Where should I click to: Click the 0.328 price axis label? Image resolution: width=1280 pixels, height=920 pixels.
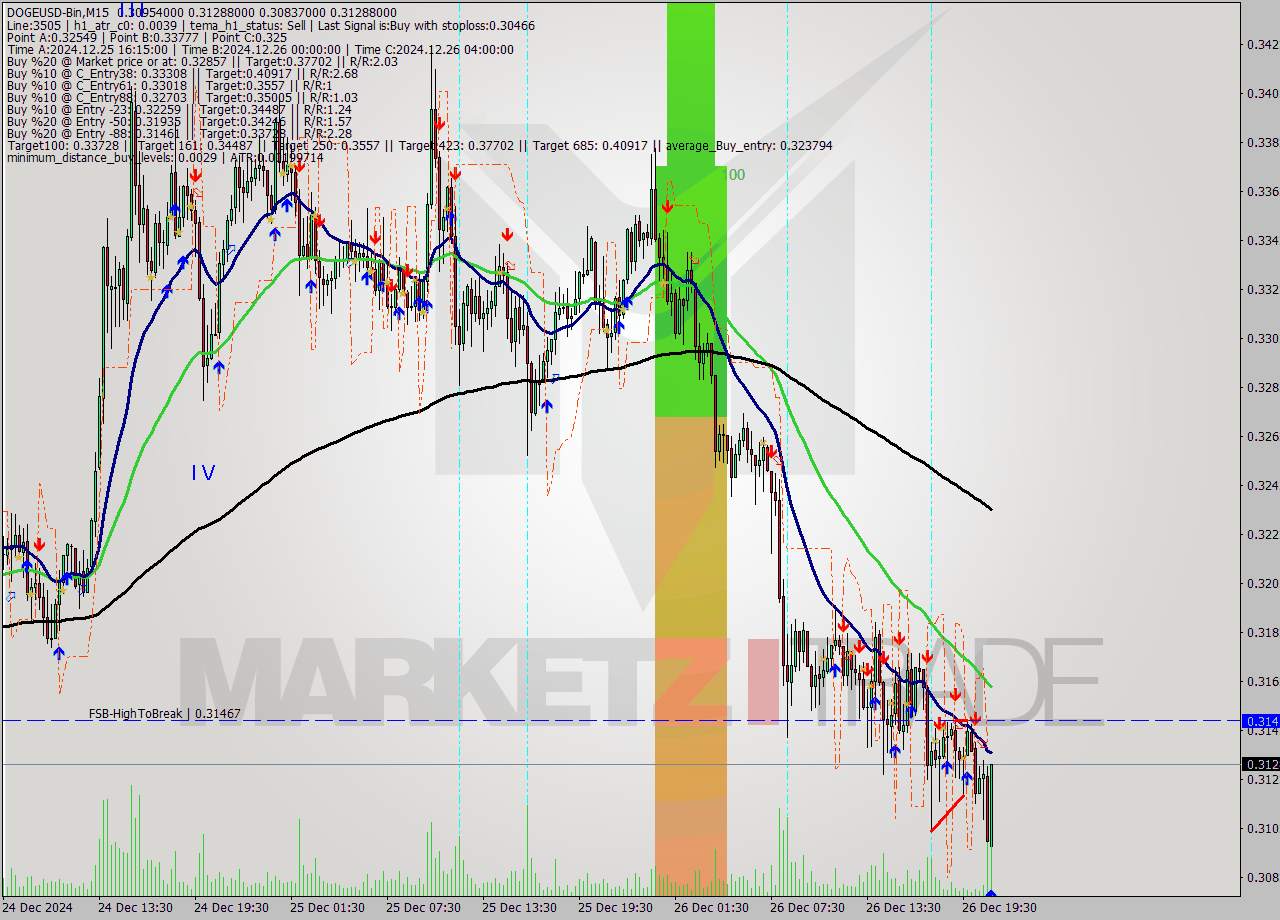click(1262, 387)
